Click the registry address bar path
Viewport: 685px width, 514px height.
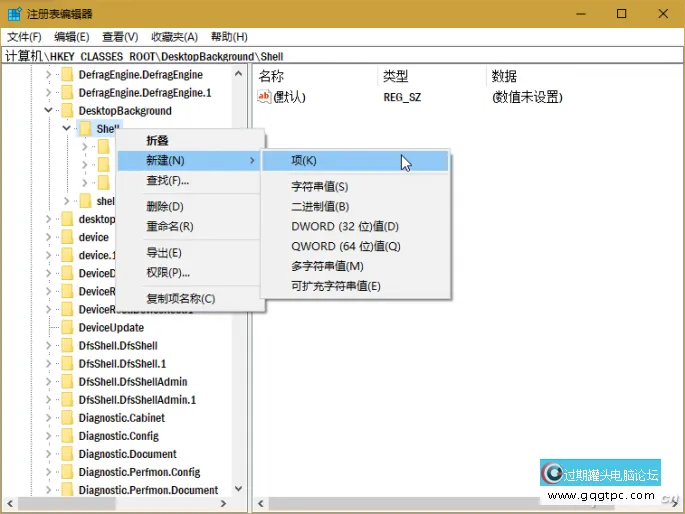(342, 56)
